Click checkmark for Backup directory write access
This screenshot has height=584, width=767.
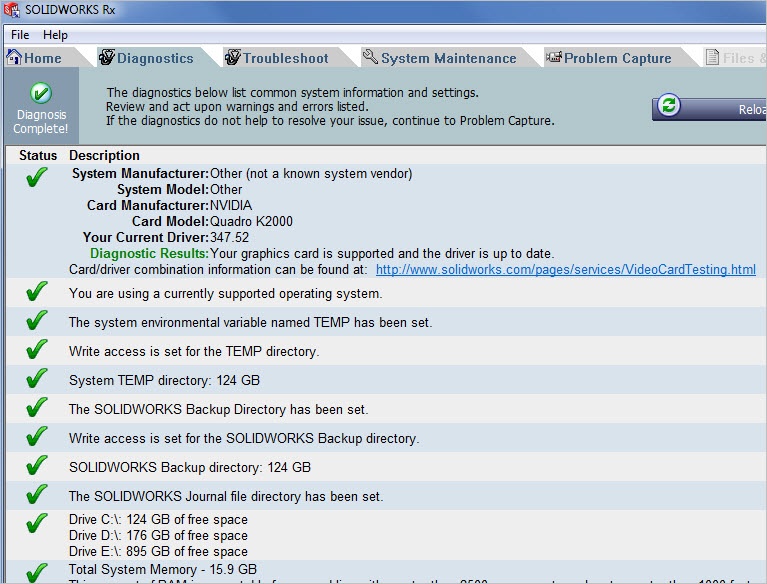tap(37, 436)
